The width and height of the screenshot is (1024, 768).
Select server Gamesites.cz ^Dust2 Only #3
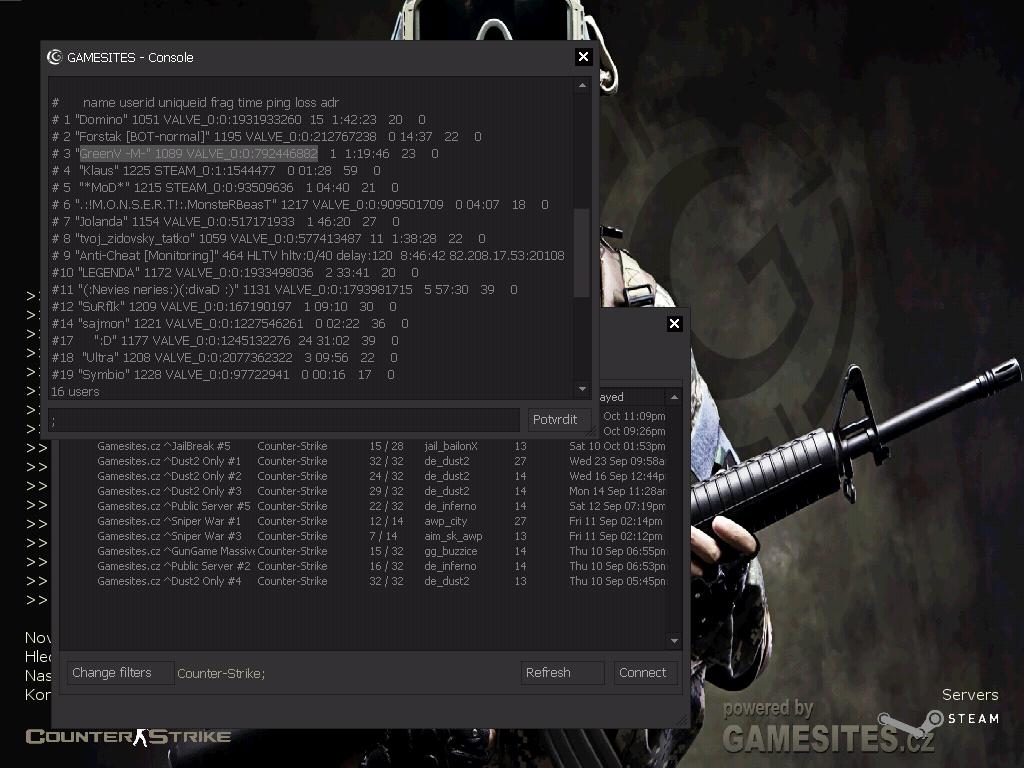coord(362,491)
